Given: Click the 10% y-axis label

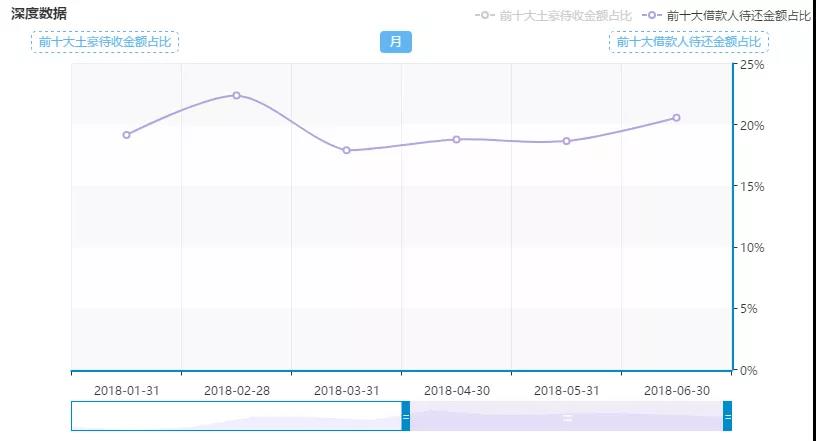Looking at the screenshot, I should 752,248.
